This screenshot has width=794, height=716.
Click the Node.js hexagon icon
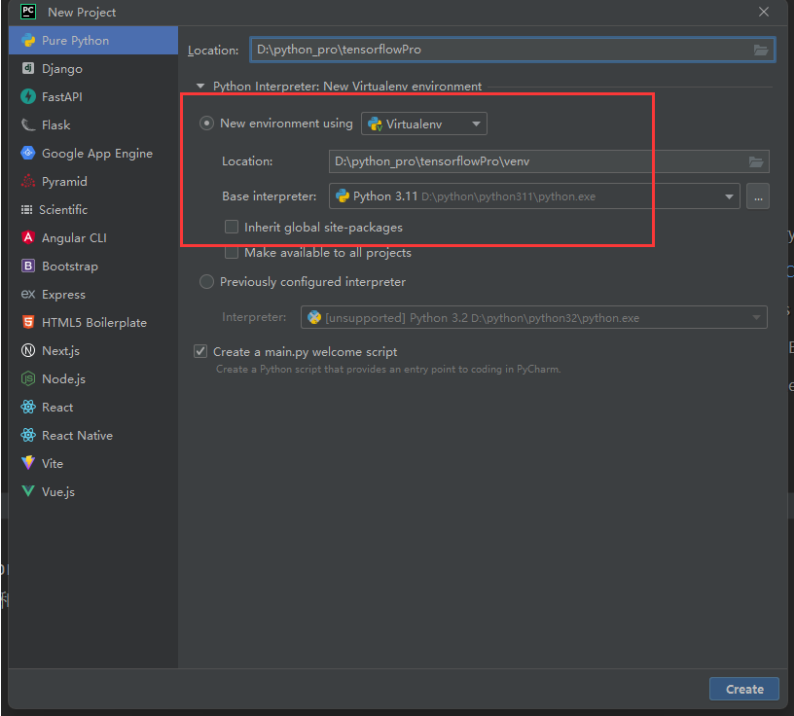tap(28, 379)
